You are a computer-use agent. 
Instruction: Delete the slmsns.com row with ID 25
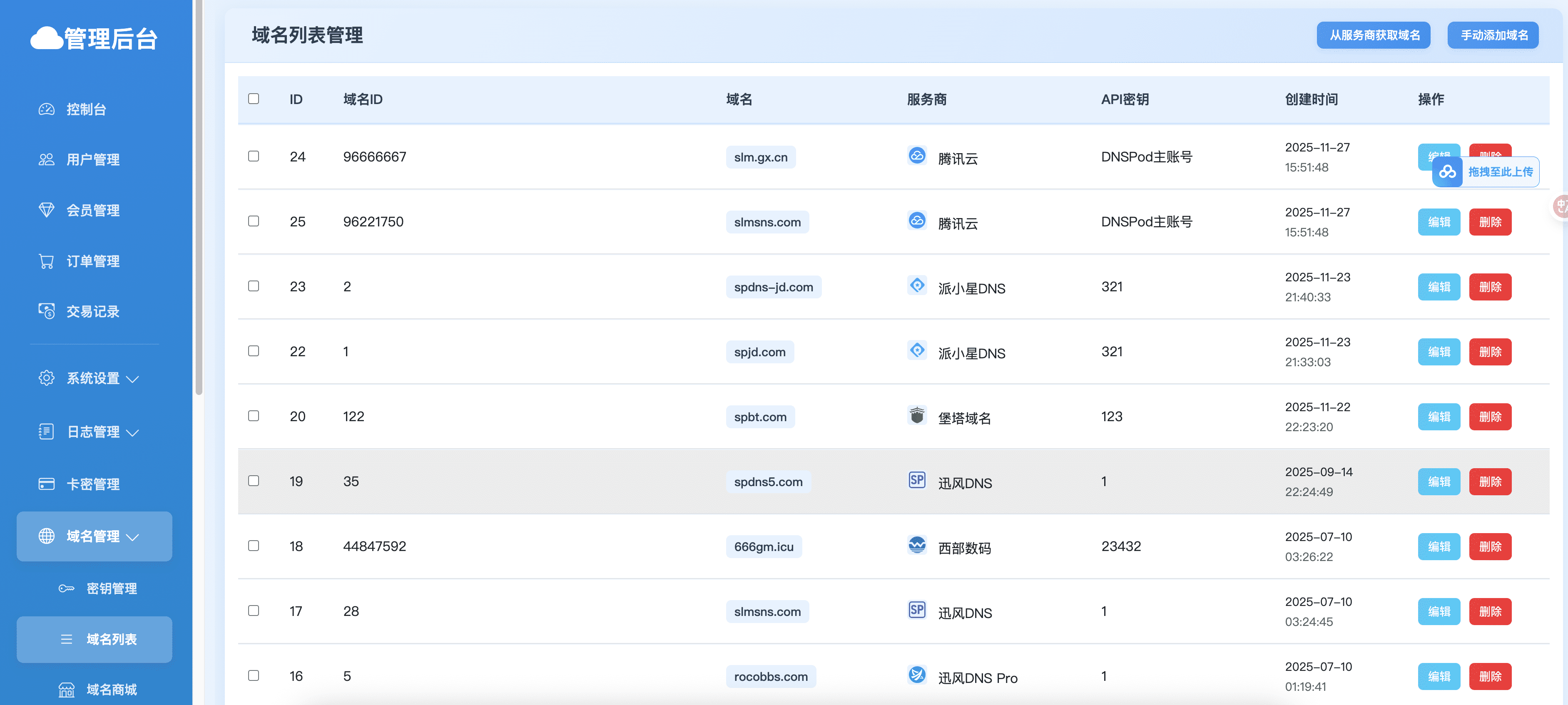(x=1489, y=222)
